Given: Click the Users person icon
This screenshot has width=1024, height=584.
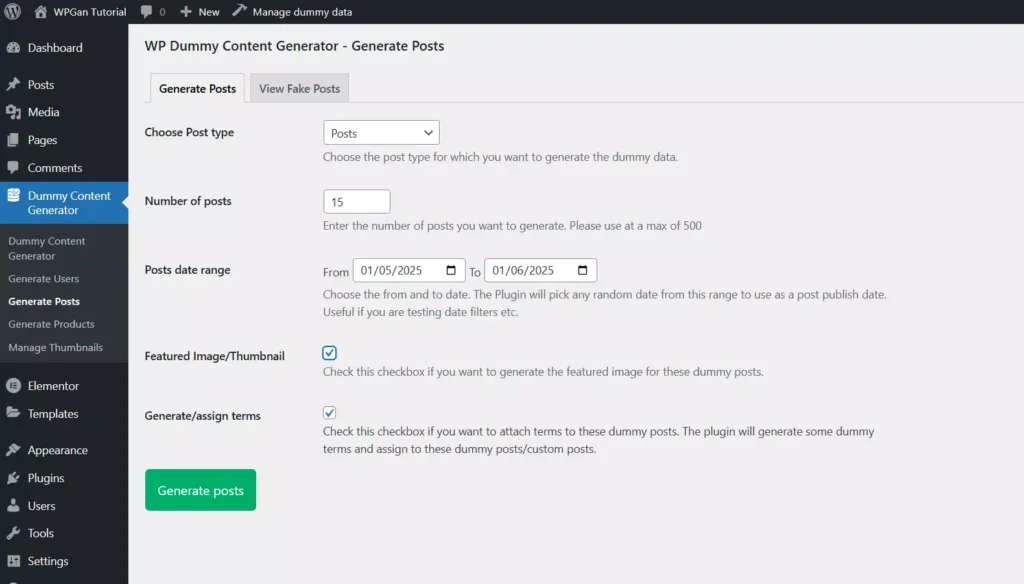Looking at the screenshot, I should click(13, 506).
